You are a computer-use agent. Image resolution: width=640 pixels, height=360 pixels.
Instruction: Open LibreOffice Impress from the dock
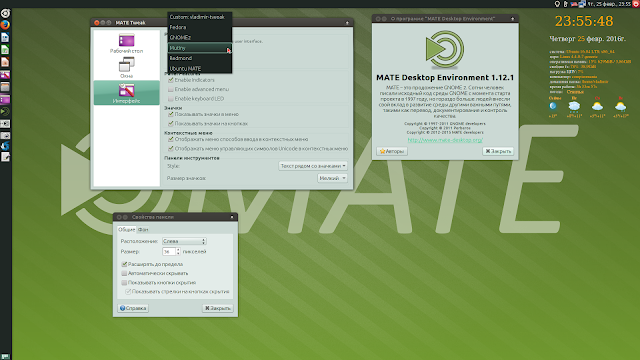pos(5,62)
